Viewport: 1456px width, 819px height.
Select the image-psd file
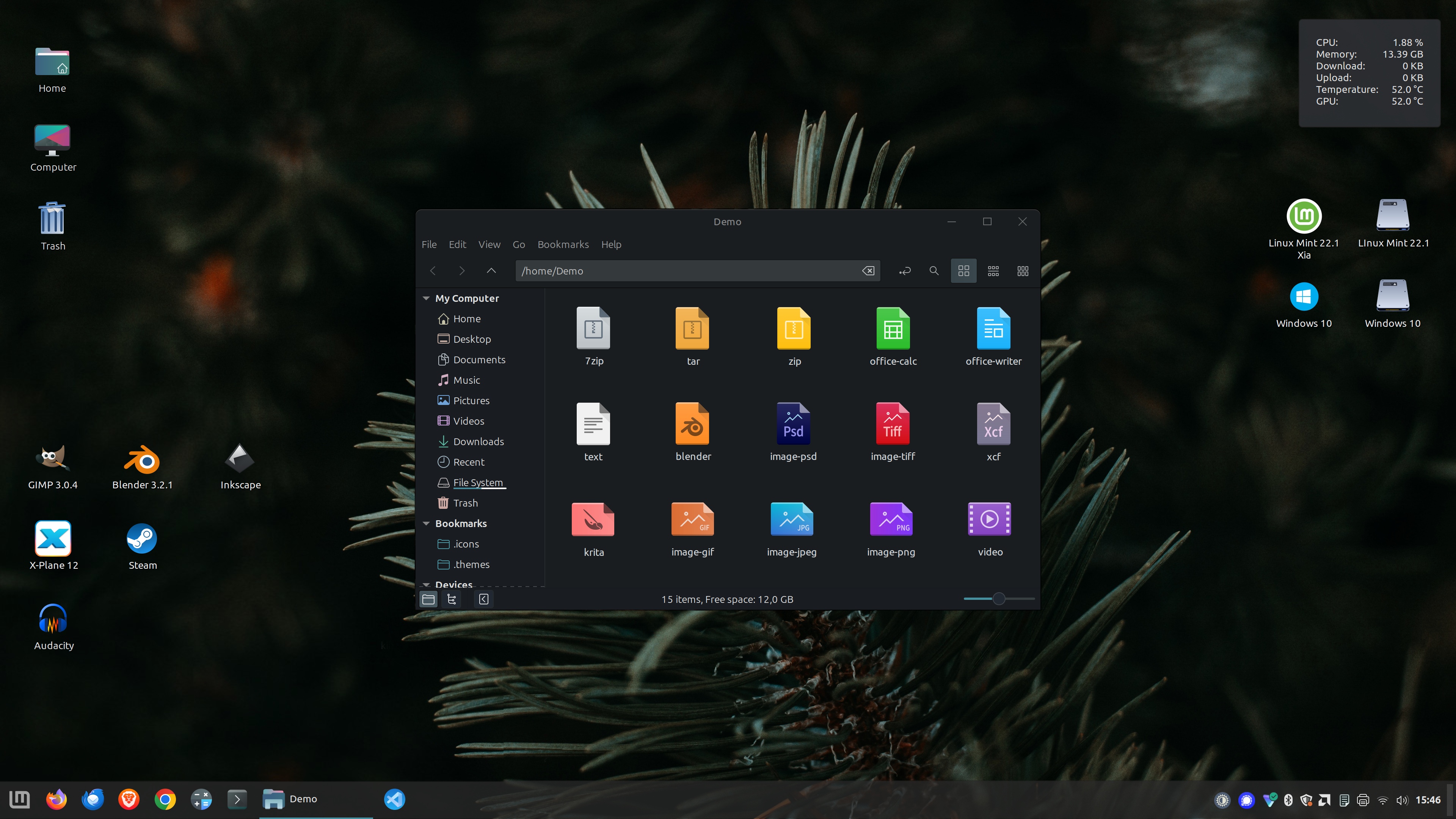point(793,432)
